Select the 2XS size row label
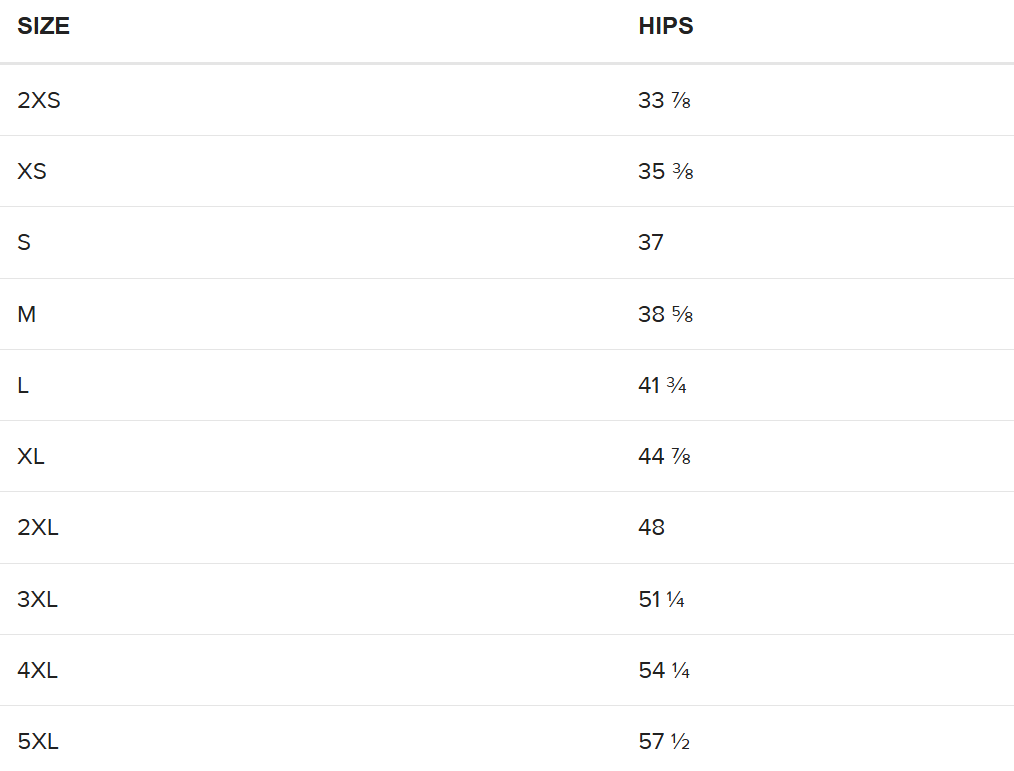 39,100
